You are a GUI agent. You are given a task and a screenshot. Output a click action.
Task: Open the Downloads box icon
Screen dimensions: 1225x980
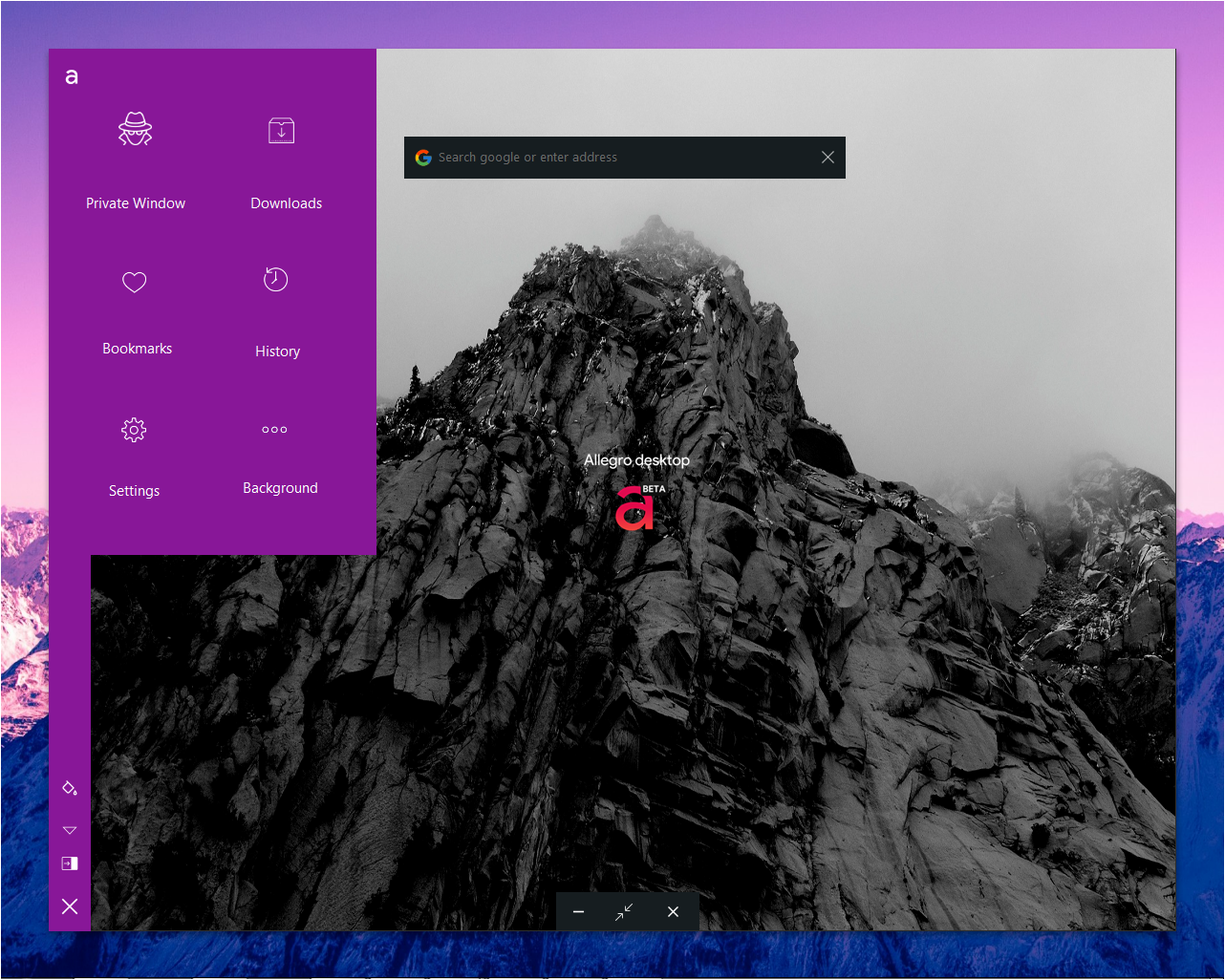click(281, 130)
